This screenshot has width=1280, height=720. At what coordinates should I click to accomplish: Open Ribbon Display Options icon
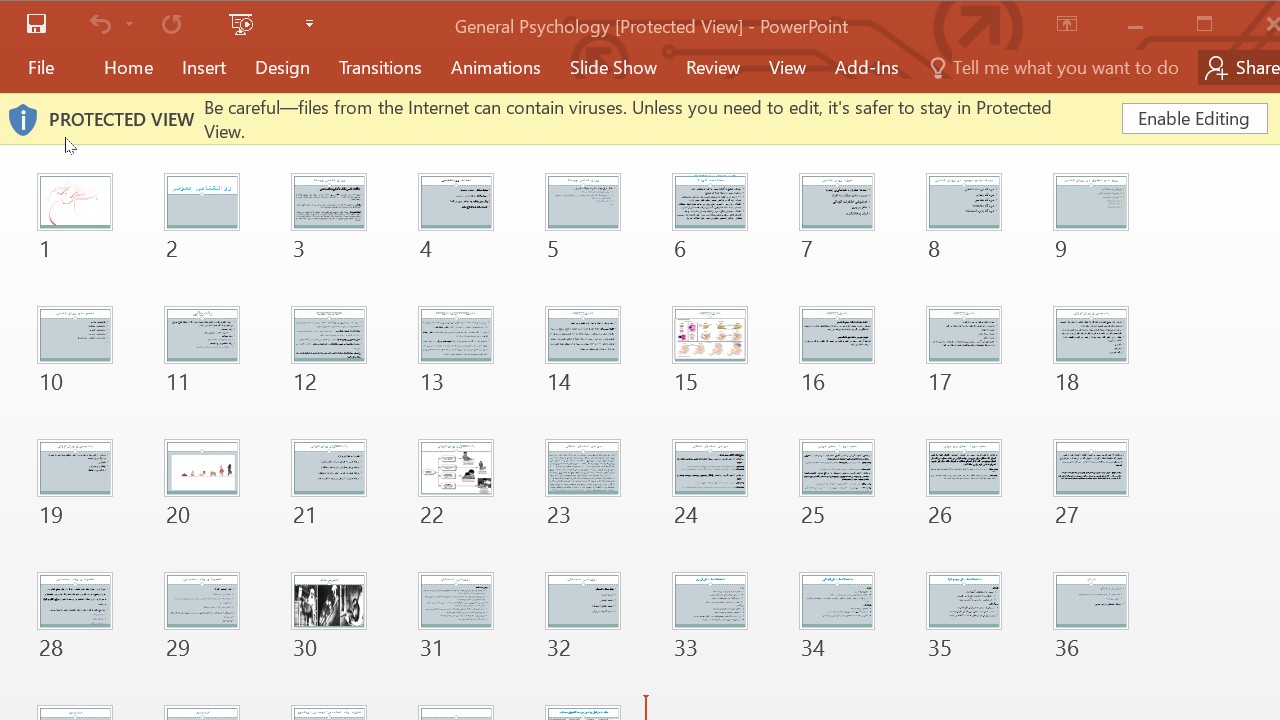(x=1067, y=25)
